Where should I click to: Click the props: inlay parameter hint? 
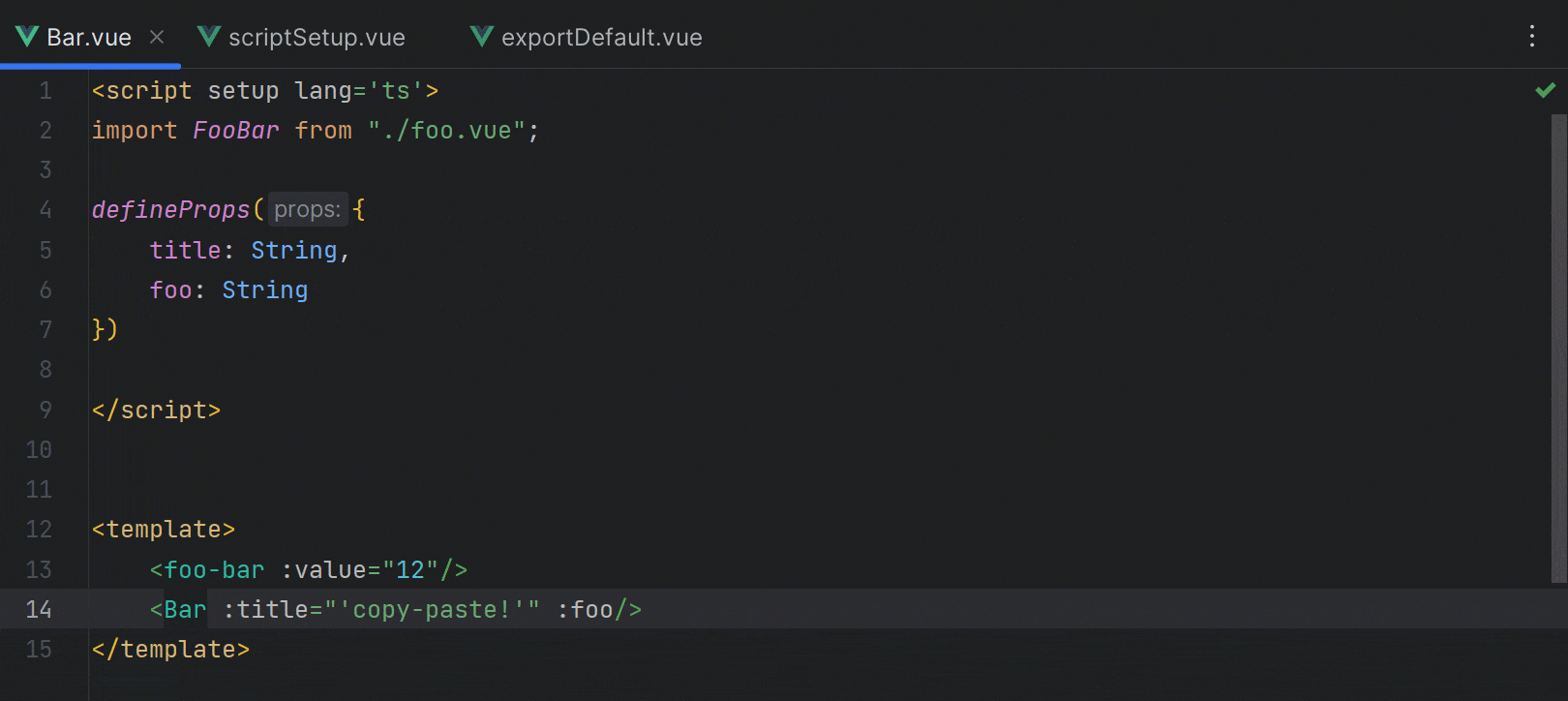[307, 209]
